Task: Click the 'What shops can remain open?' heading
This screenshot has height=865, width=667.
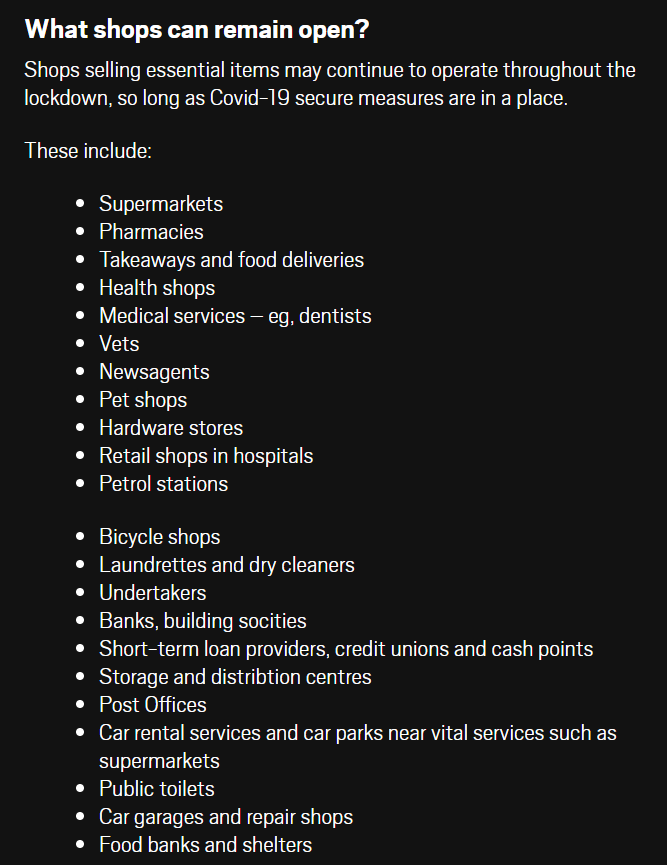Action: (x=197, y=29)
